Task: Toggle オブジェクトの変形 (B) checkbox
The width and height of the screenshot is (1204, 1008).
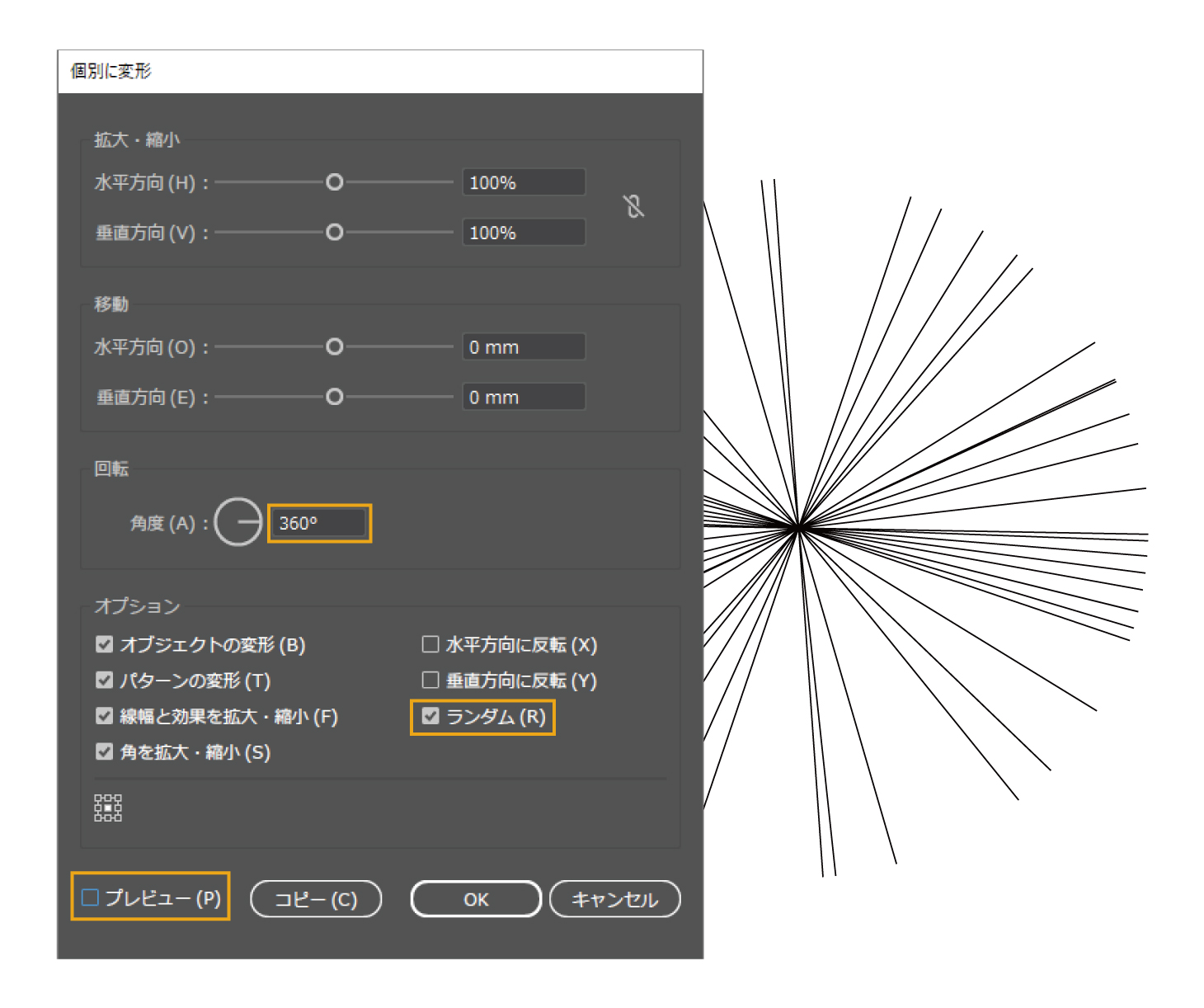Action: (104, 644)
